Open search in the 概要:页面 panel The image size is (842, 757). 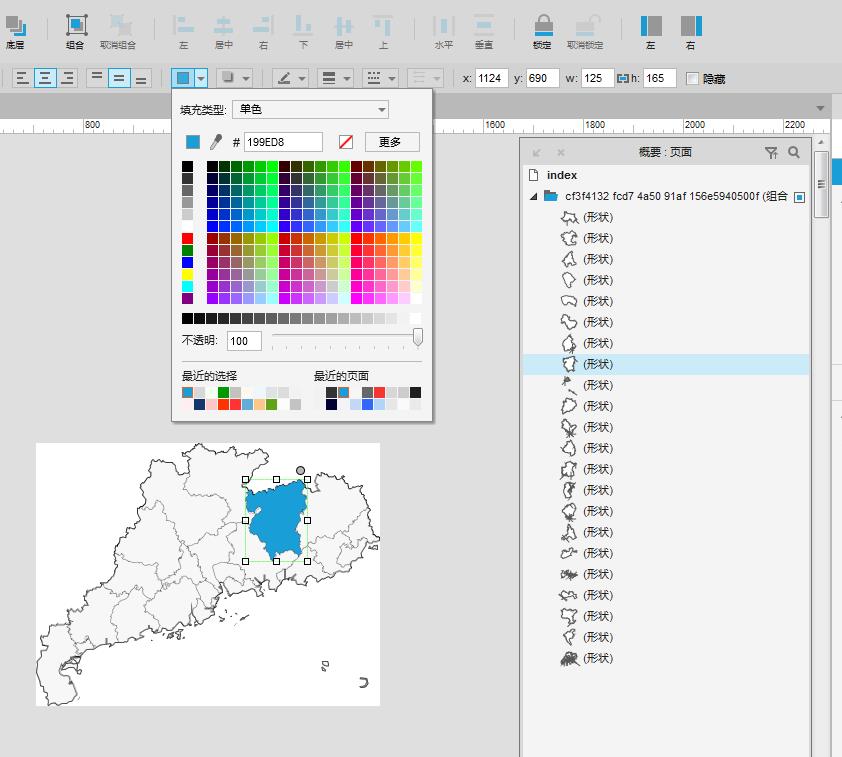pos(793,152)
